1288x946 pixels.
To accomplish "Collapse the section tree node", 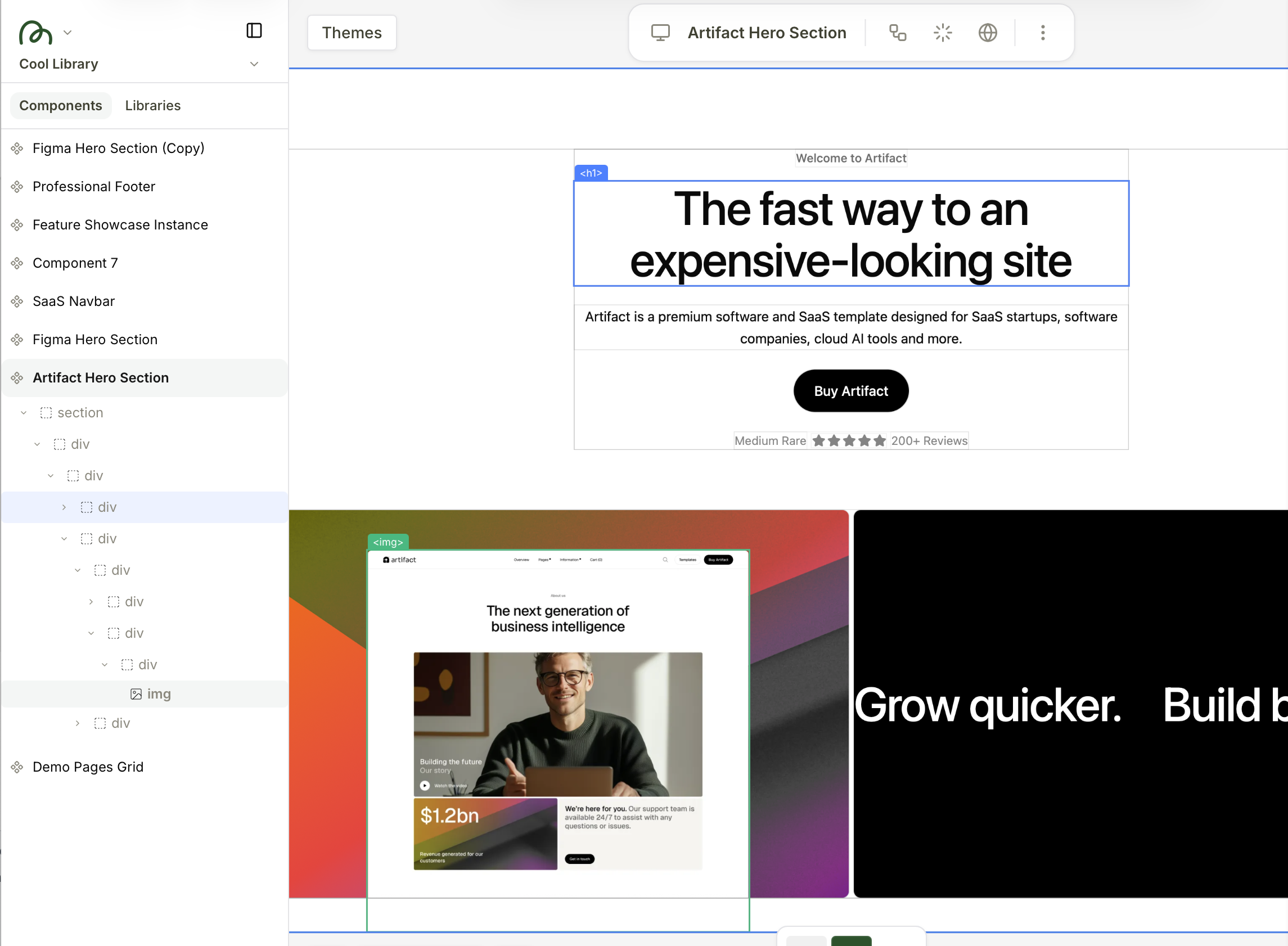I will coord(24,413).
